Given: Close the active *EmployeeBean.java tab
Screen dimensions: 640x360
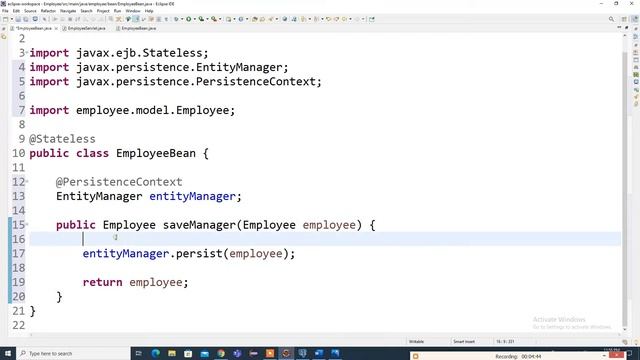Looking at the screenshot, I should pyautogui.click(x=56, y=28).
